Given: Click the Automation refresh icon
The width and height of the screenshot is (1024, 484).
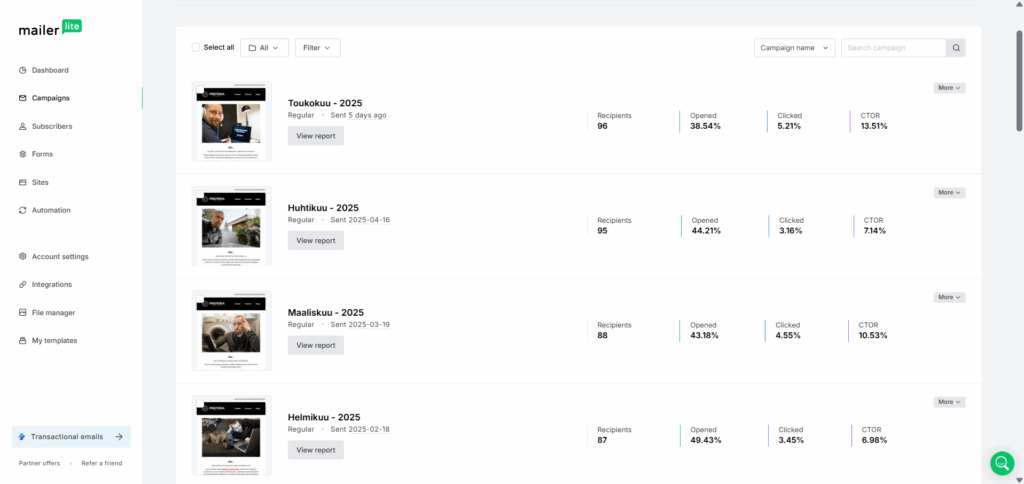Looking at the screenshot, I should pos(22,210).
